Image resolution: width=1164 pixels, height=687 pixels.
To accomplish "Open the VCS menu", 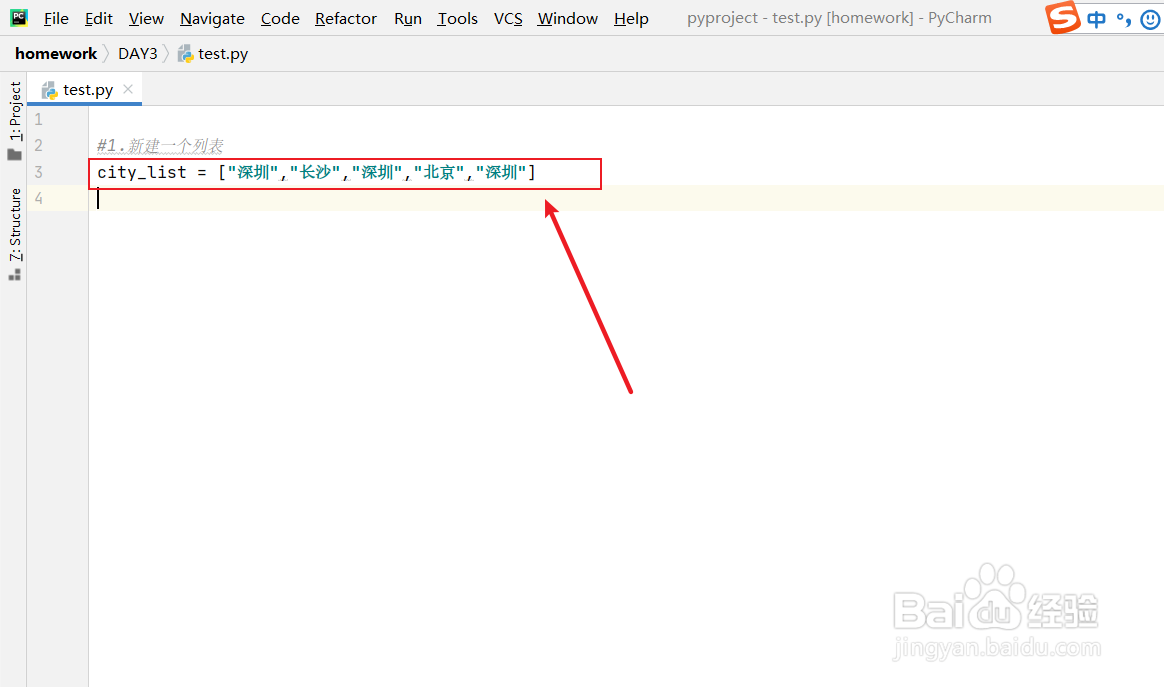I will (508, 19).
